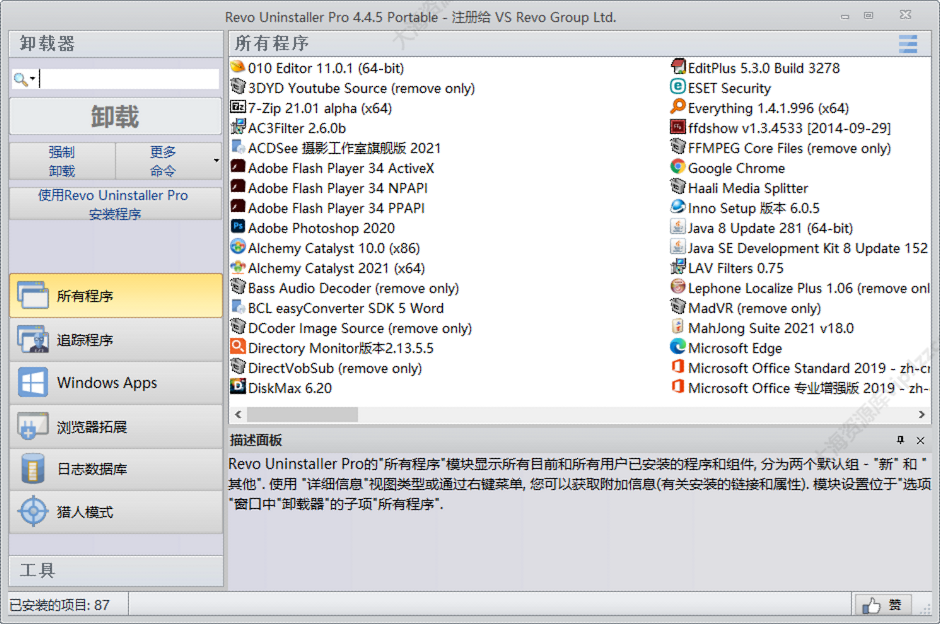This screenshot has width=940, height=624.
Task: Click the ESET Security icon
Action: point(678,88)
